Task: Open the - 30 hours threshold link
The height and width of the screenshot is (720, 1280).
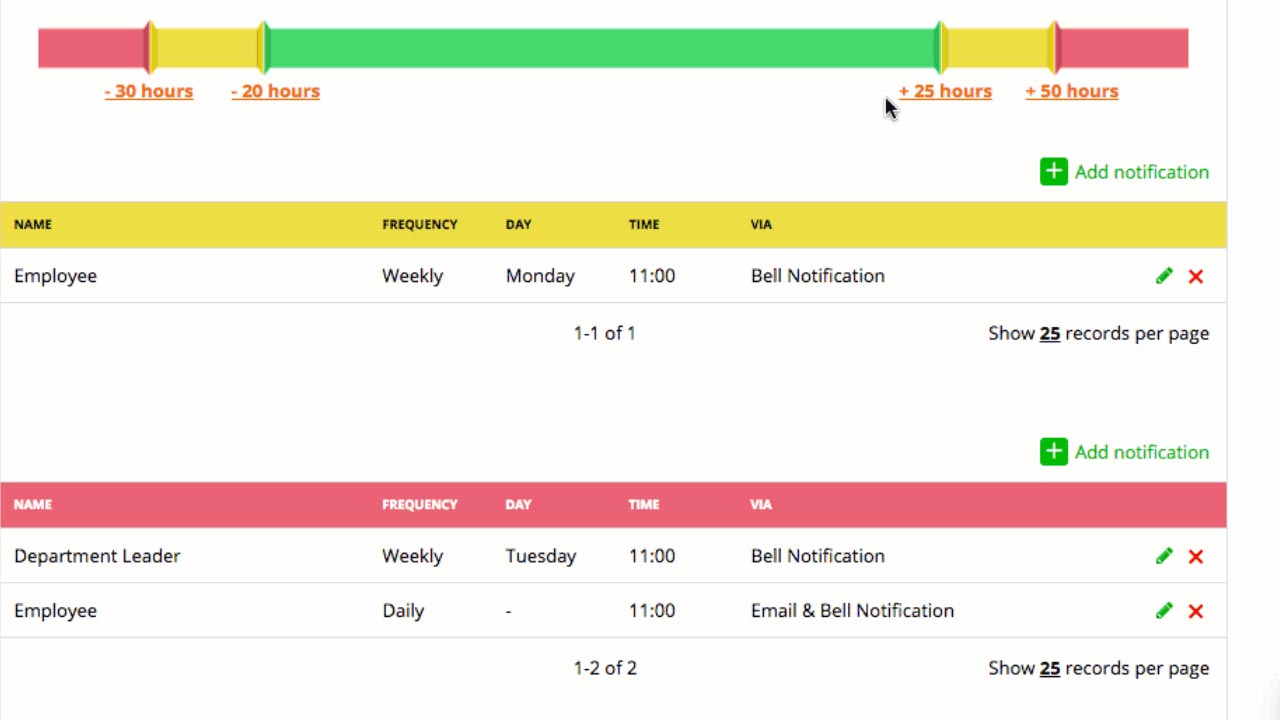Action: pos(149,91)
